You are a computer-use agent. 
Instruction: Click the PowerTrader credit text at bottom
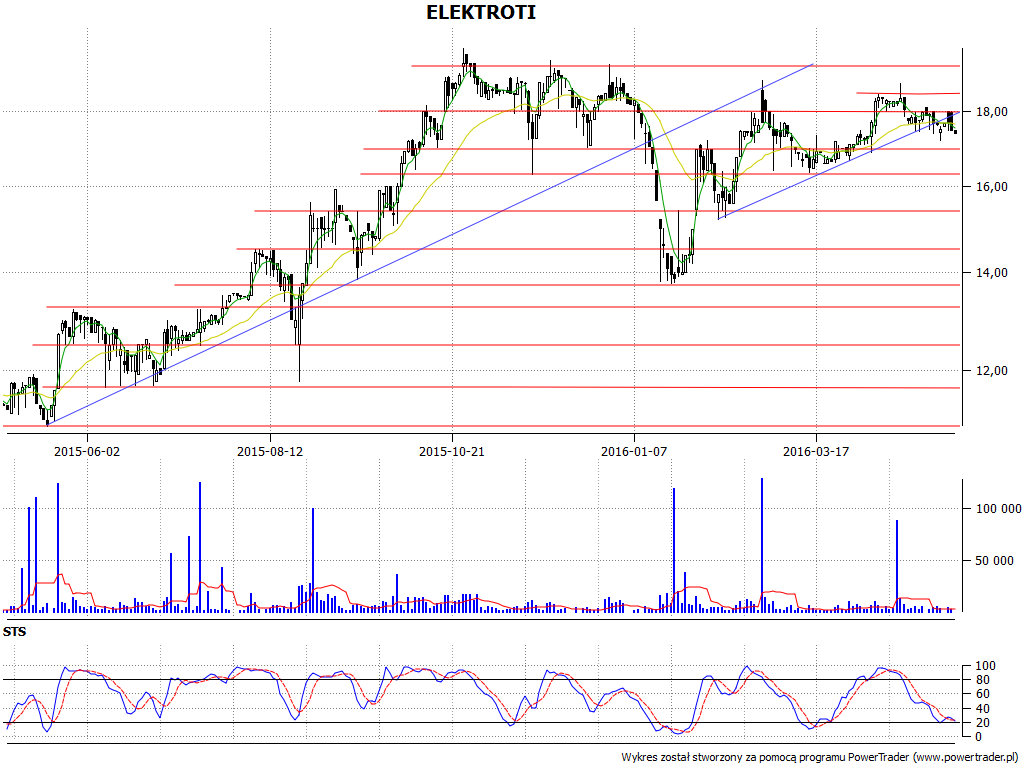pos(822,758)
